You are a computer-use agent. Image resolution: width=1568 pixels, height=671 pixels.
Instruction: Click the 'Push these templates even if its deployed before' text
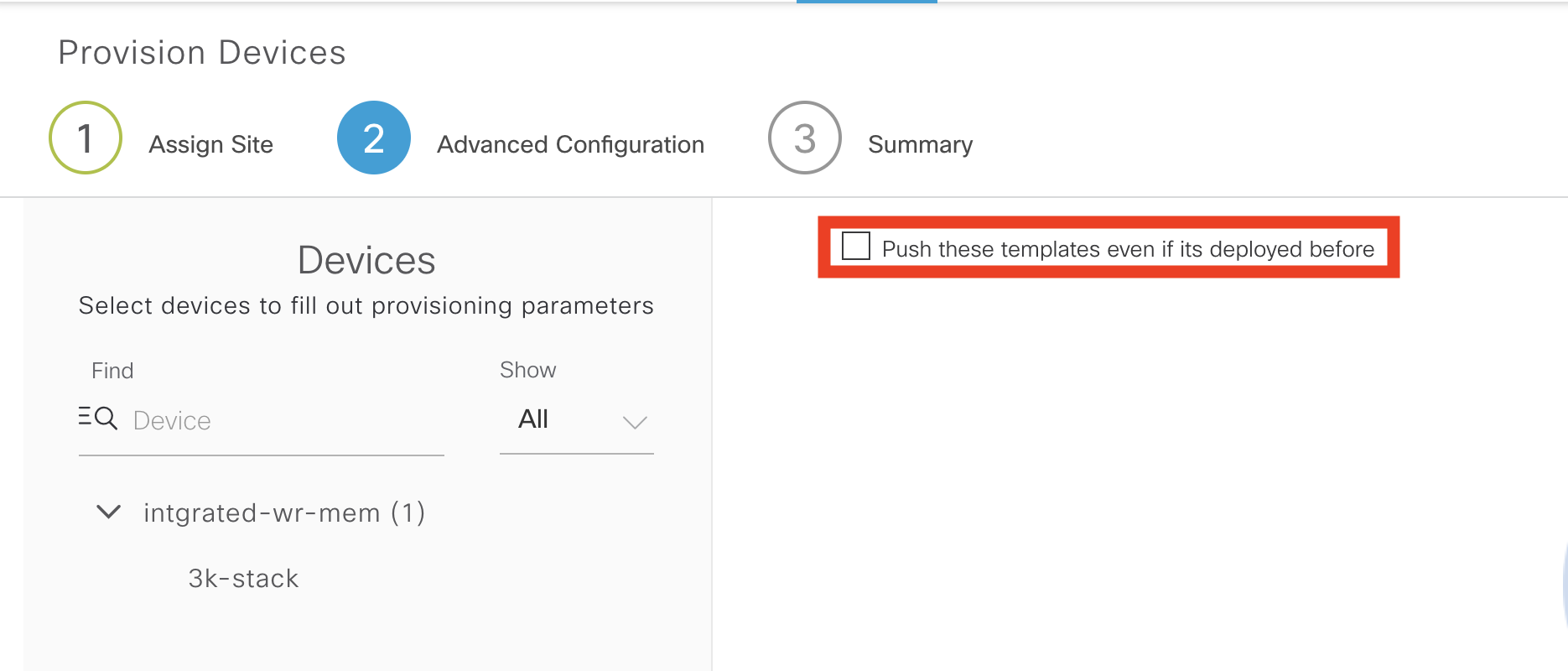click(x=1128, y=249)
